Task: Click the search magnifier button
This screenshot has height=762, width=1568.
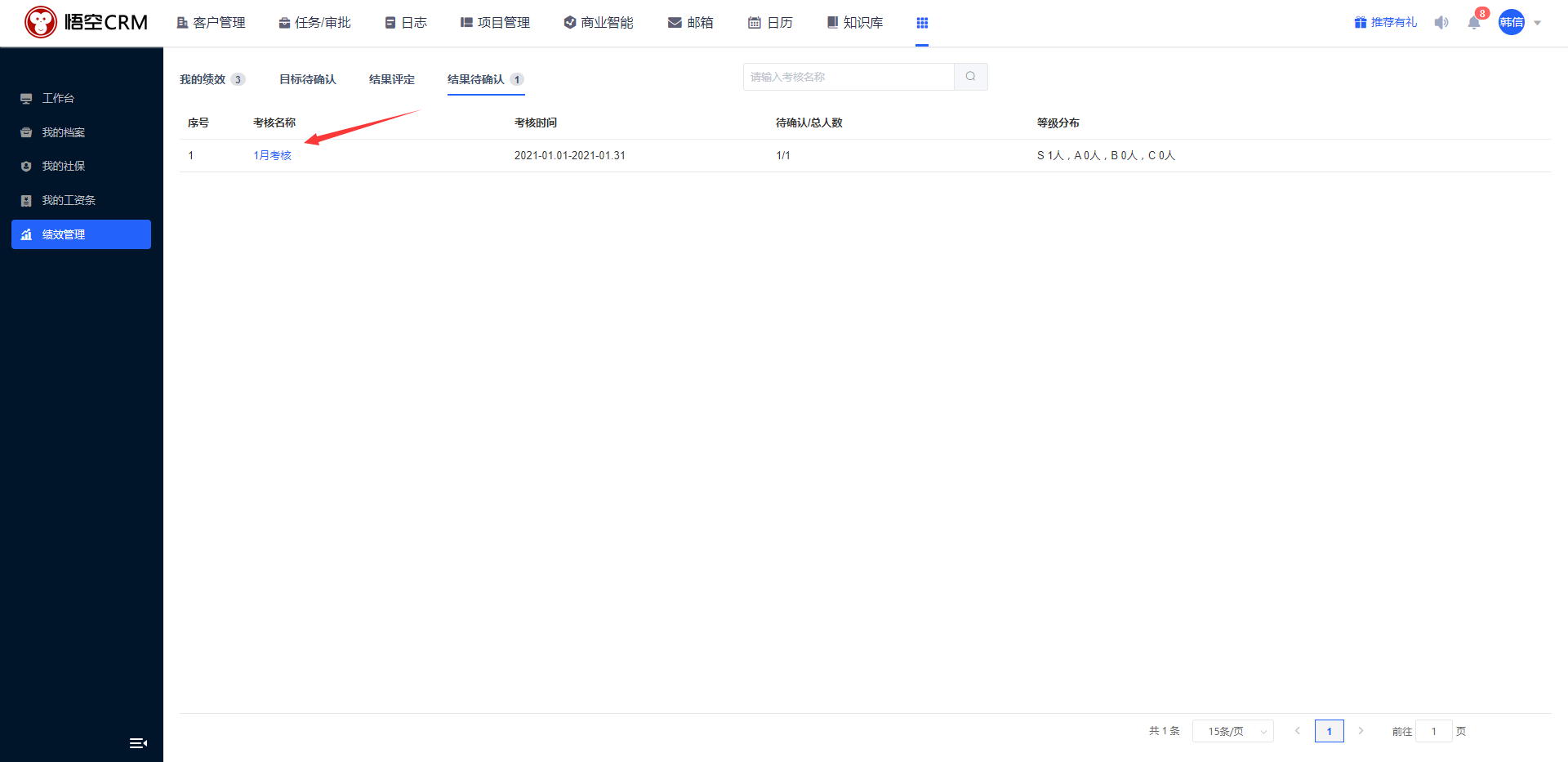Action: [971, 77]
